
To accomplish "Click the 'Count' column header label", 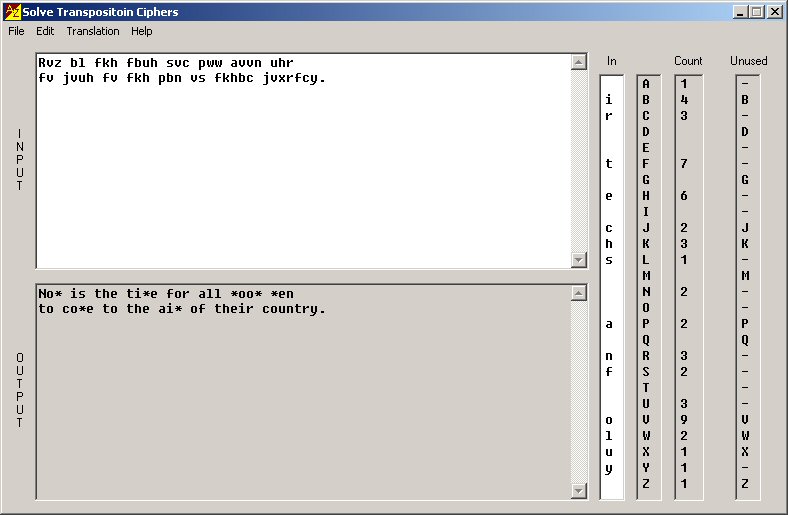I will pyautogui.click(x=688, y=61).
